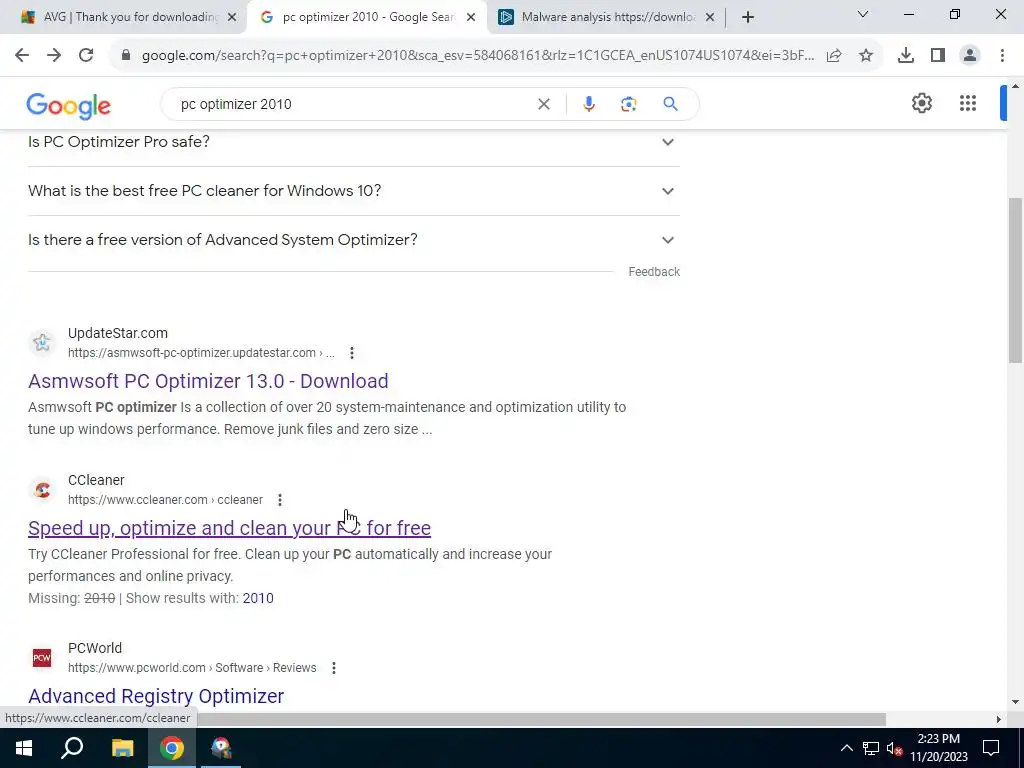Open the Google apps grid
This screenshot has width=1024, height=768.
(x=968, y=103)
